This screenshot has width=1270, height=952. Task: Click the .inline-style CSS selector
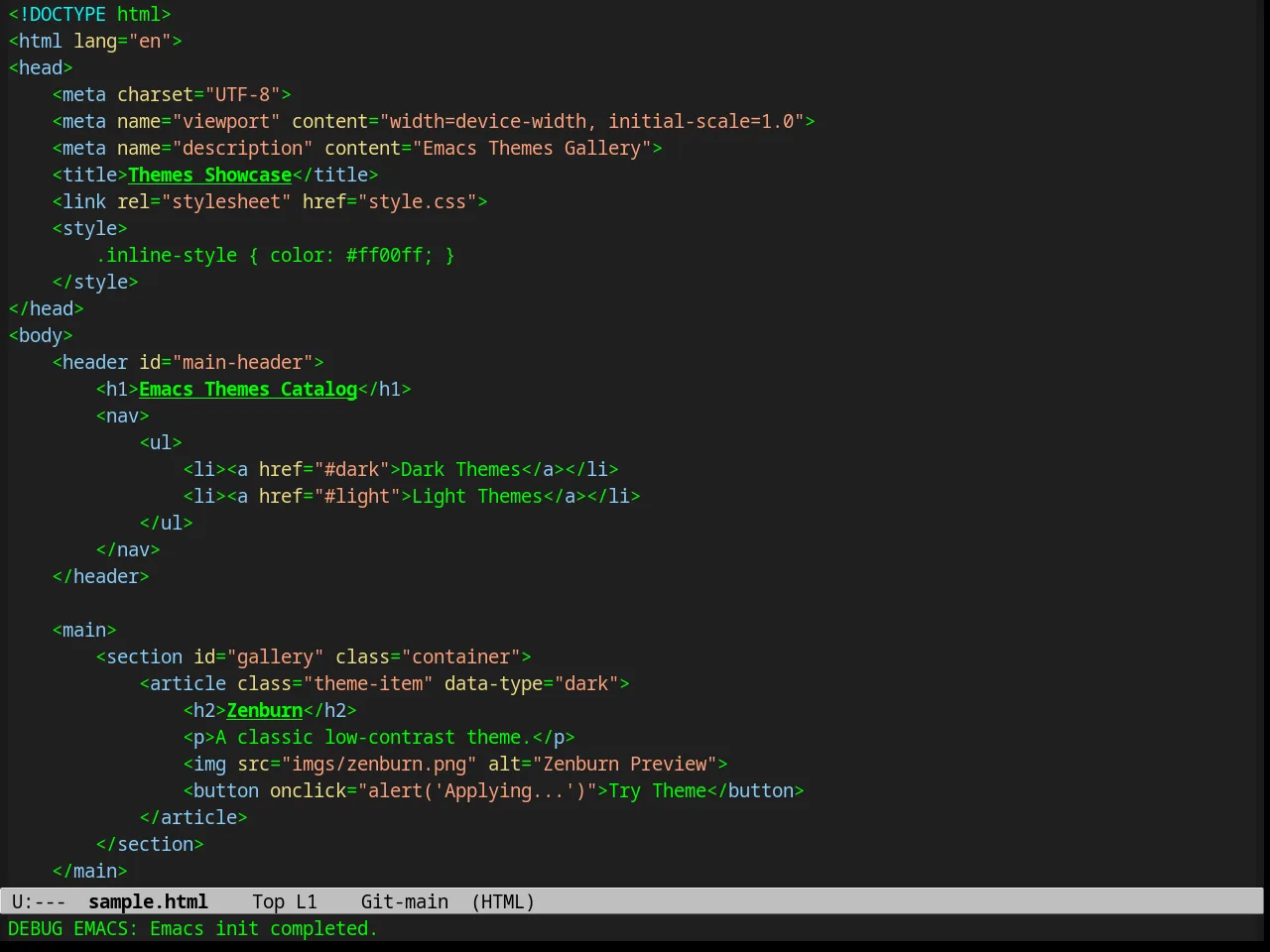pos(167,255)
